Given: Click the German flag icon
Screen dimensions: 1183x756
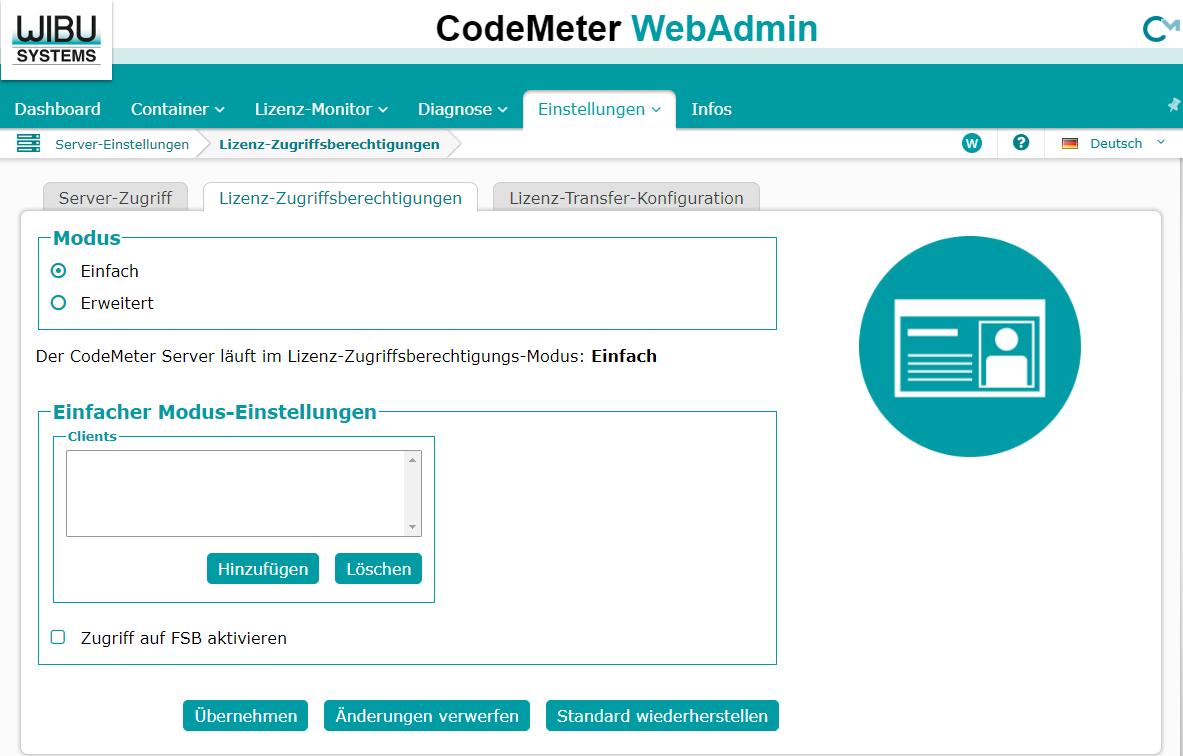Looking at the screenshot, I should point(1070,143).
